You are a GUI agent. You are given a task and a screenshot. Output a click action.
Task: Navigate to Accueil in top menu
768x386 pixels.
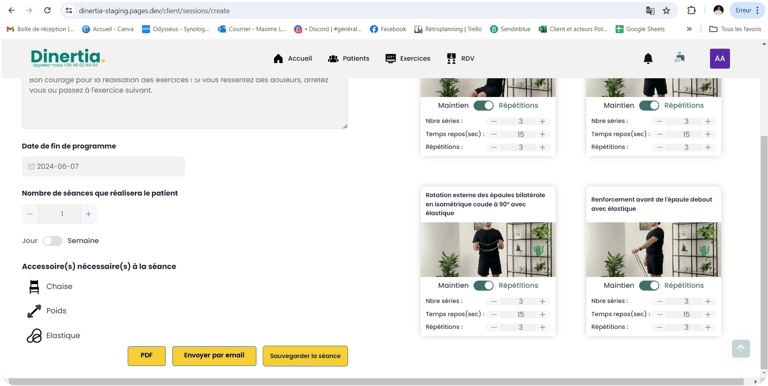(293, 59)
